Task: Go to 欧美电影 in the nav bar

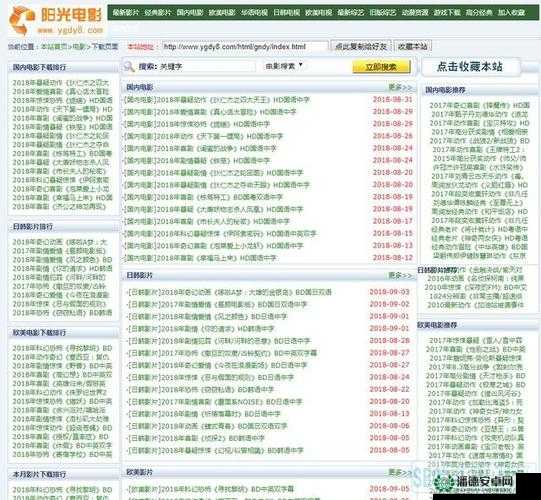Action: [222, 13]
